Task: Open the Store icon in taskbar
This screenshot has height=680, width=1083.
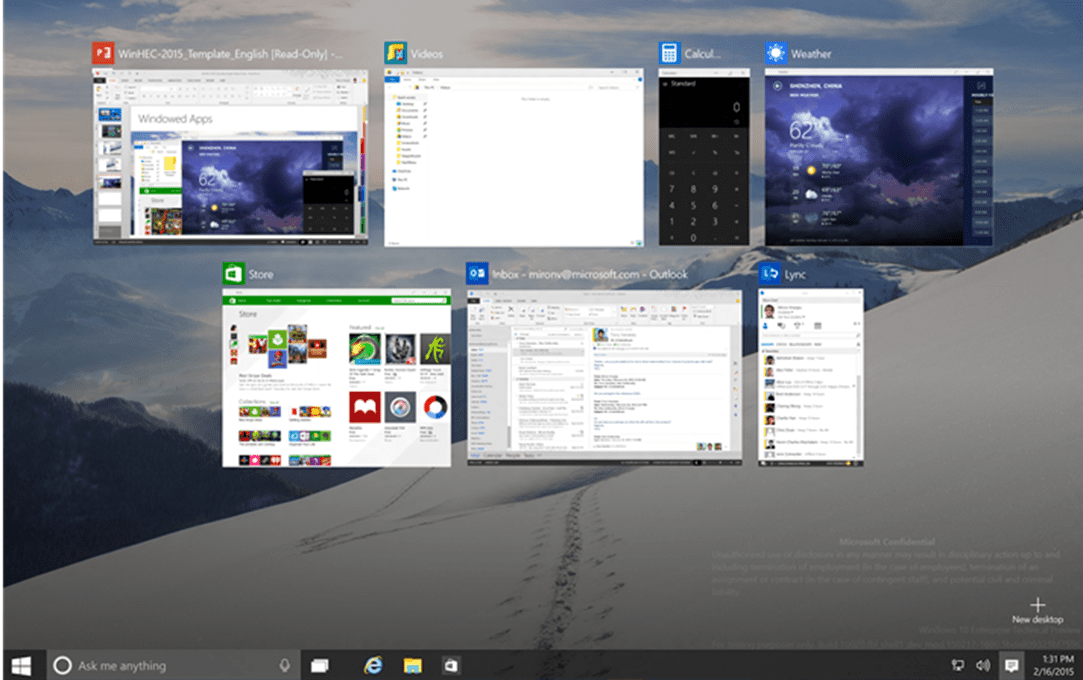Action: (x=451, y=665)
